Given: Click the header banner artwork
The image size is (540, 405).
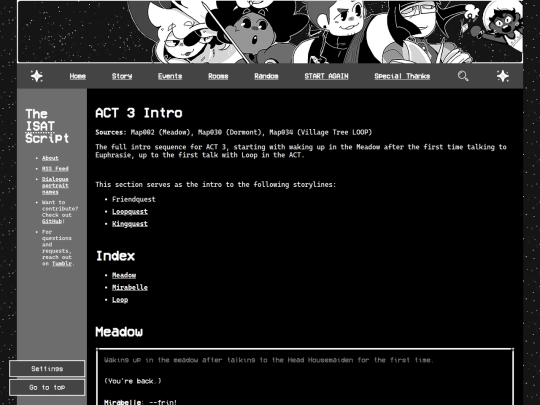Looking at the screenshot, I should pyautogui.click(x=270, y=32).
